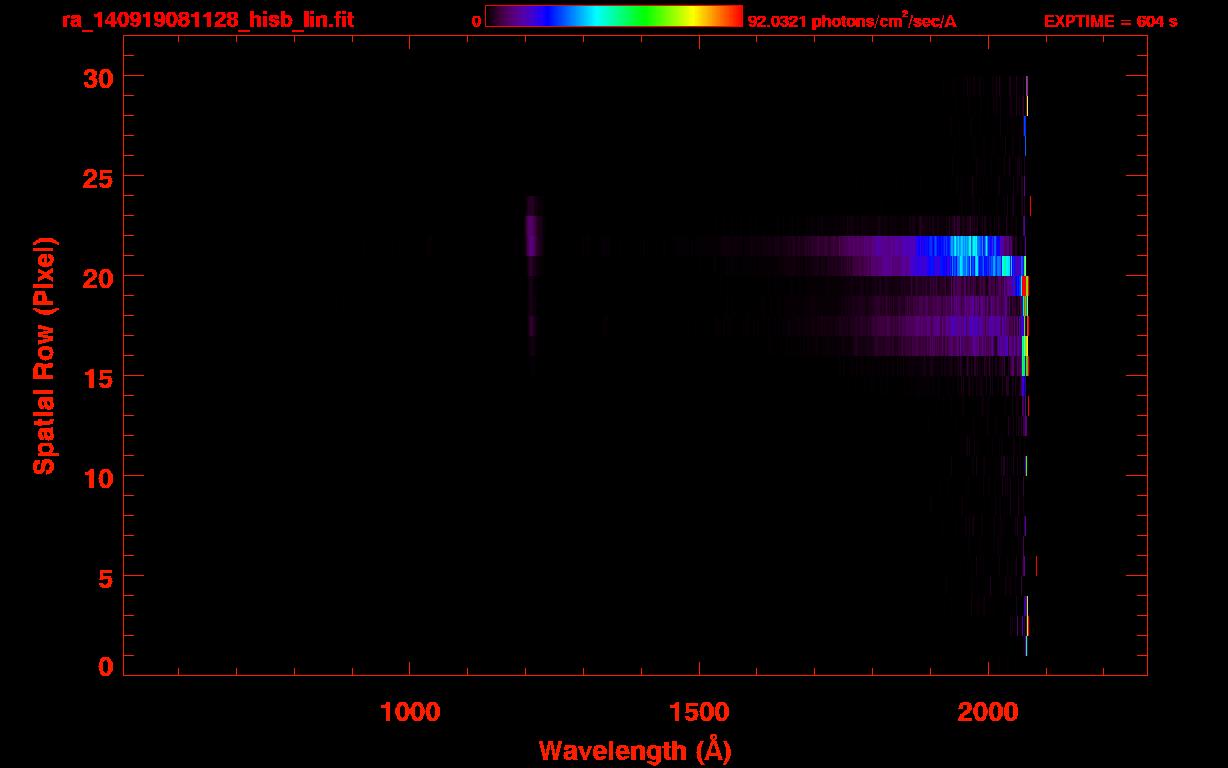This screenshot has width=1228, height=768.
Task: Click the rainbow color scale bar
Action: [x=614, y=16]
